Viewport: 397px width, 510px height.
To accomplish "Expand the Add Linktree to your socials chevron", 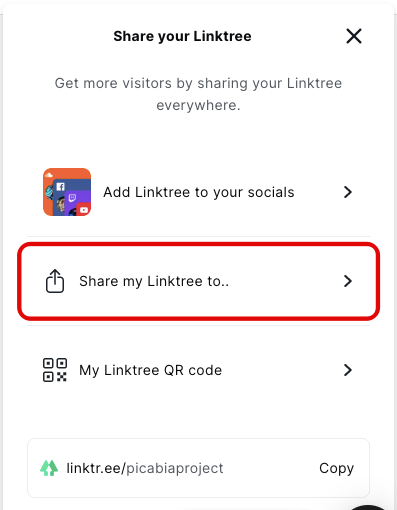I will pyautogui.click(x=348, y=192).
